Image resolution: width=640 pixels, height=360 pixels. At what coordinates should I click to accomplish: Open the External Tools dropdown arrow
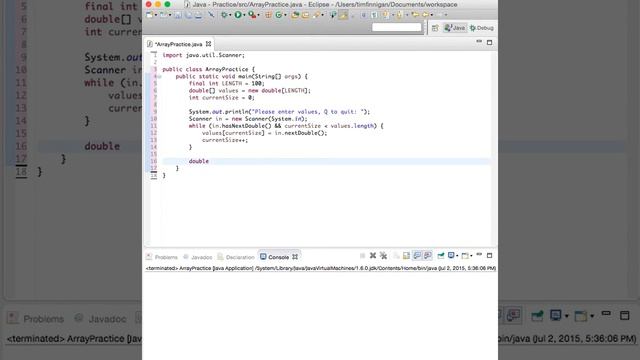tap(258, 15)
